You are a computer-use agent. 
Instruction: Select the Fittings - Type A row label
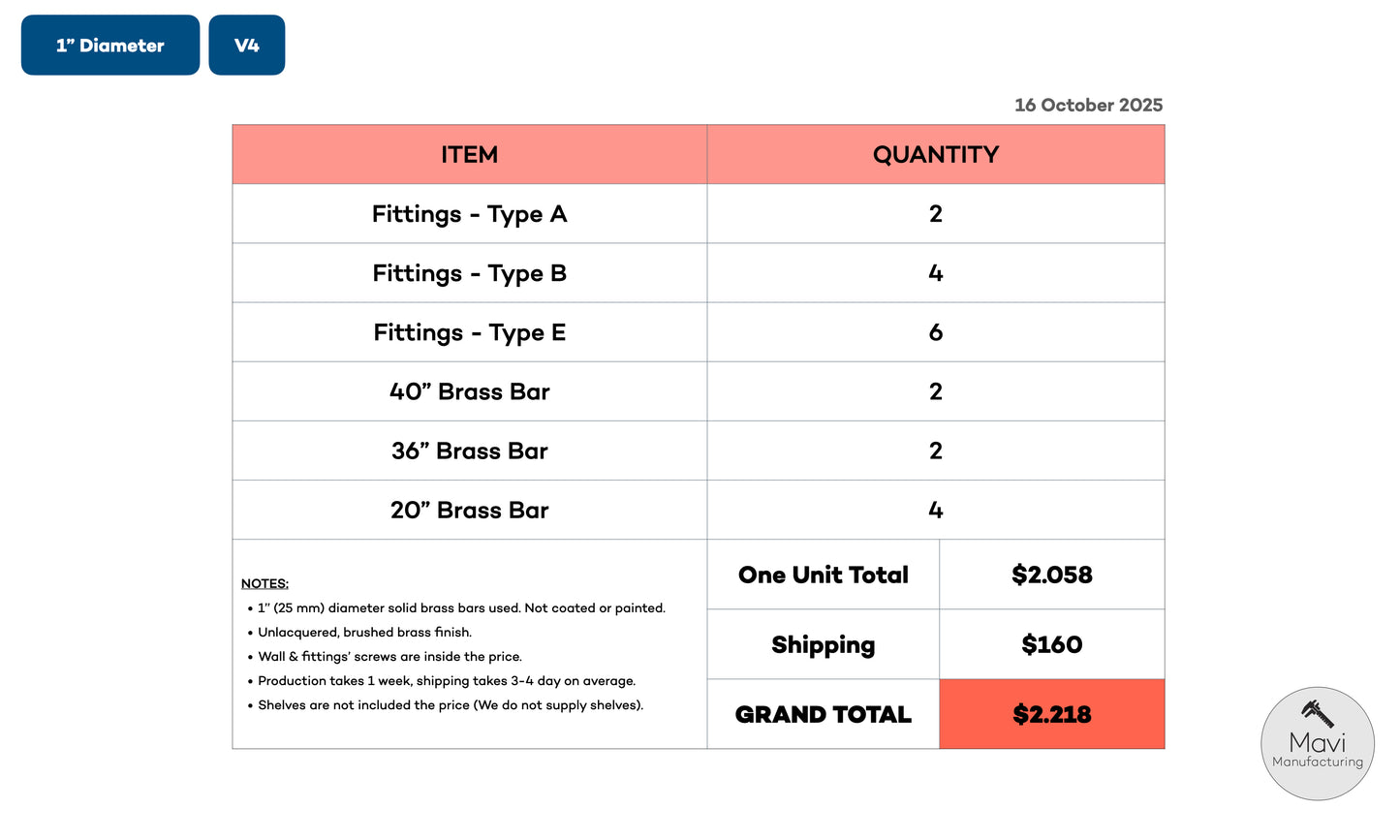coord(470,214)
